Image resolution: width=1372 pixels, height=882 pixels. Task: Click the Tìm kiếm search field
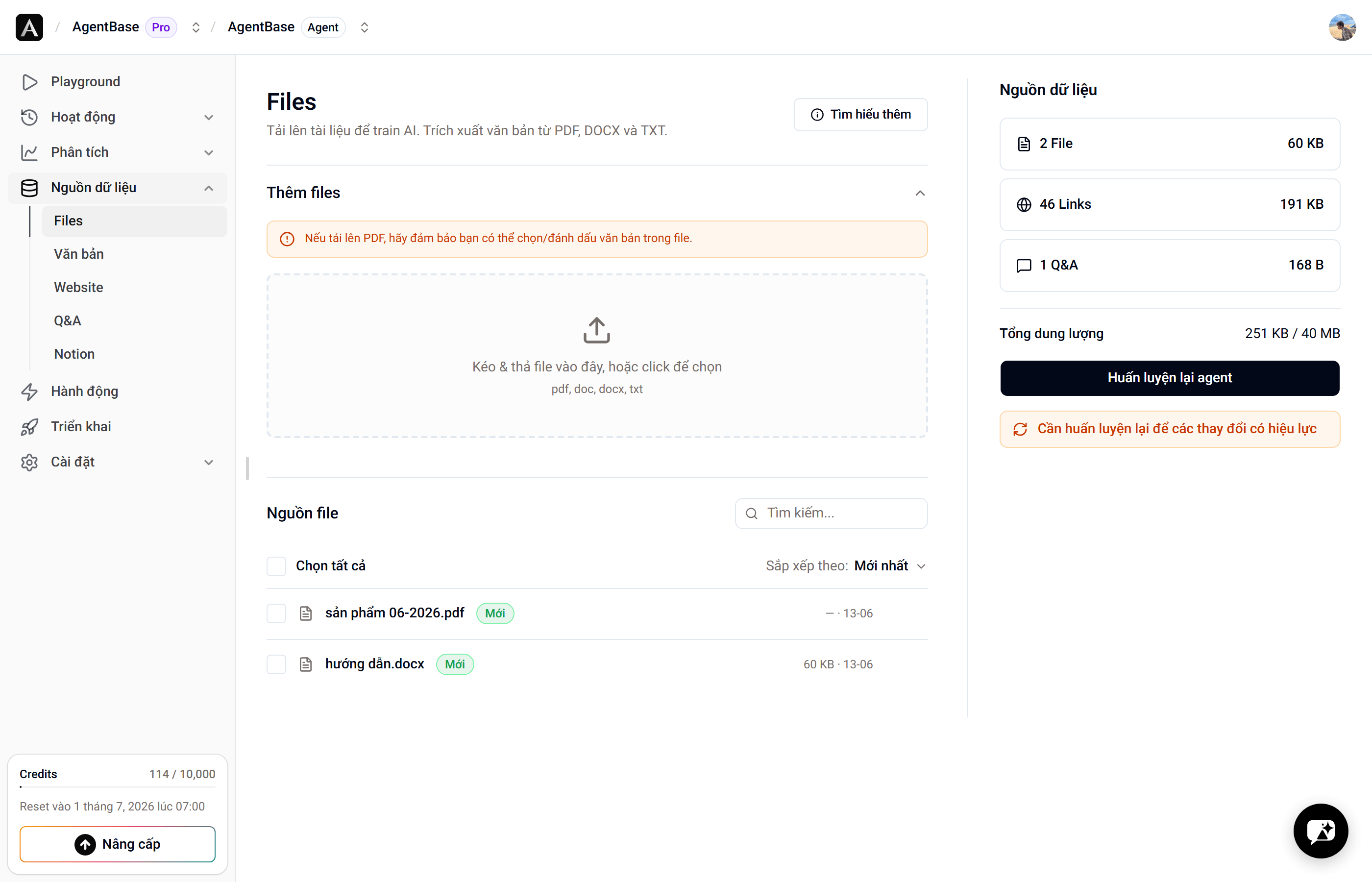pos(831,513)
